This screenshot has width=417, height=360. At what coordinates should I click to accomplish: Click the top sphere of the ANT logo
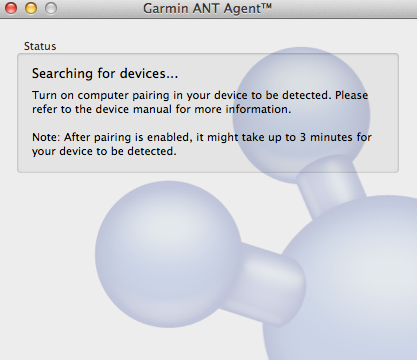pyautogui.click(x=301, y=115)
